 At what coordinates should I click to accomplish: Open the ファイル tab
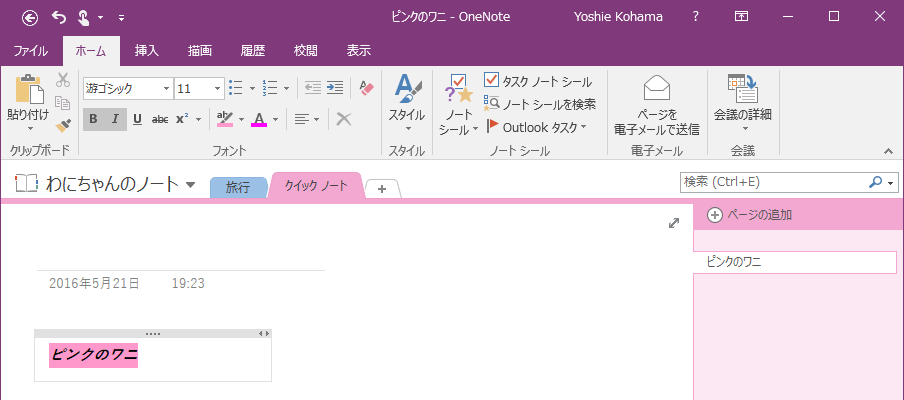coord(31,51)
